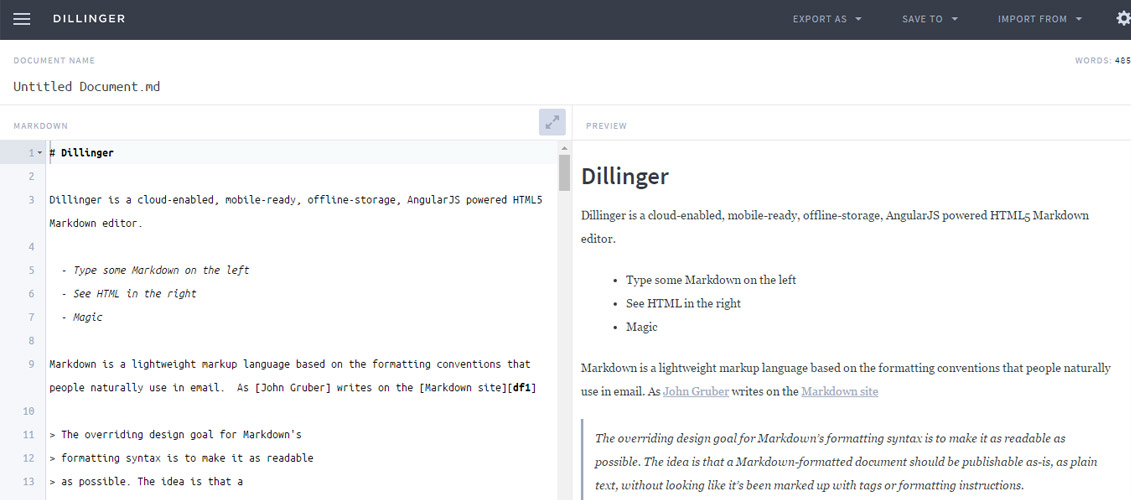Viewport: 1131px width, 500px height.
Task: Open the Markdown site link in preview
Action: tap(839, 392)
